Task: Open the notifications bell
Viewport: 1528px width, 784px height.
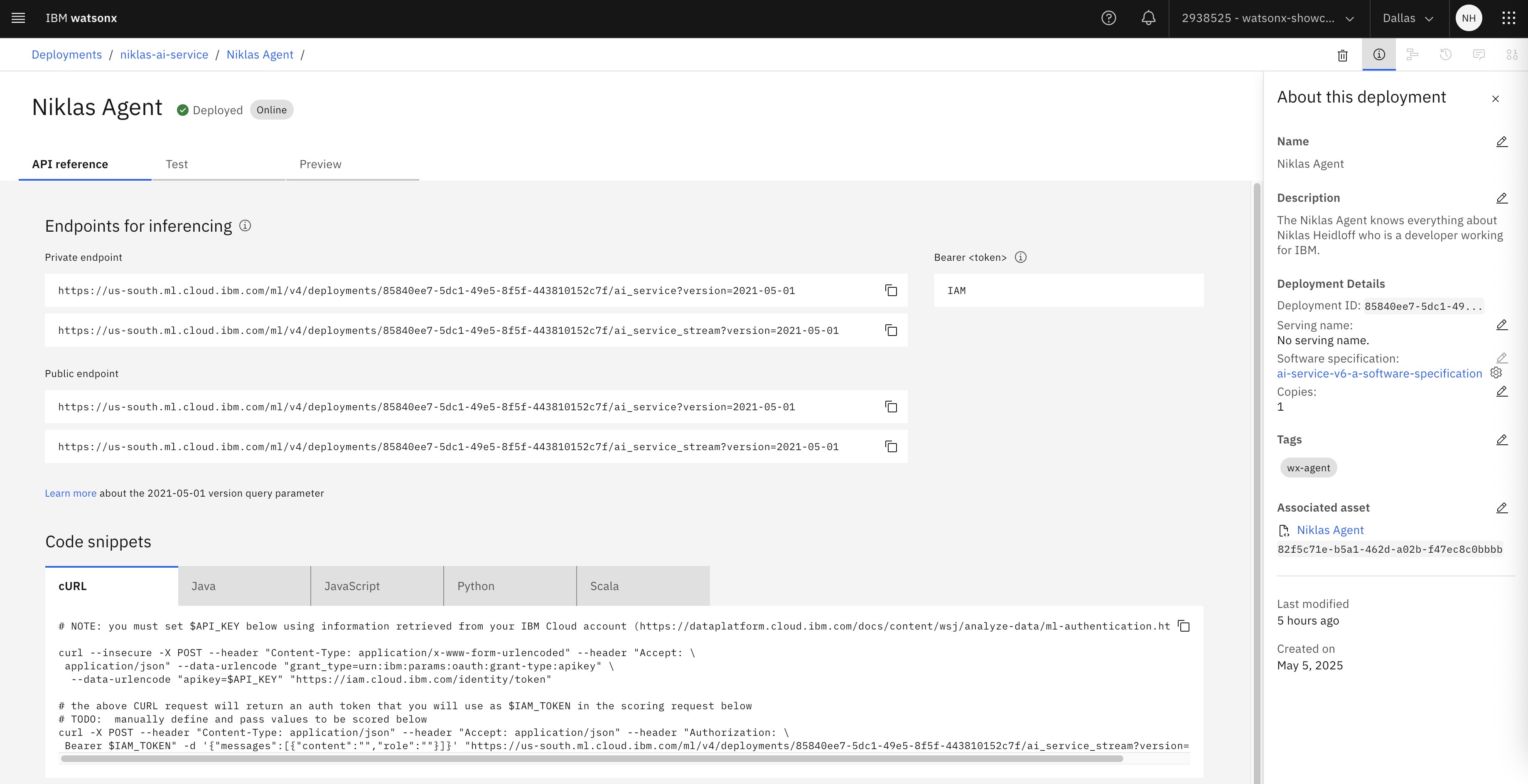Action: [1148, 18]
